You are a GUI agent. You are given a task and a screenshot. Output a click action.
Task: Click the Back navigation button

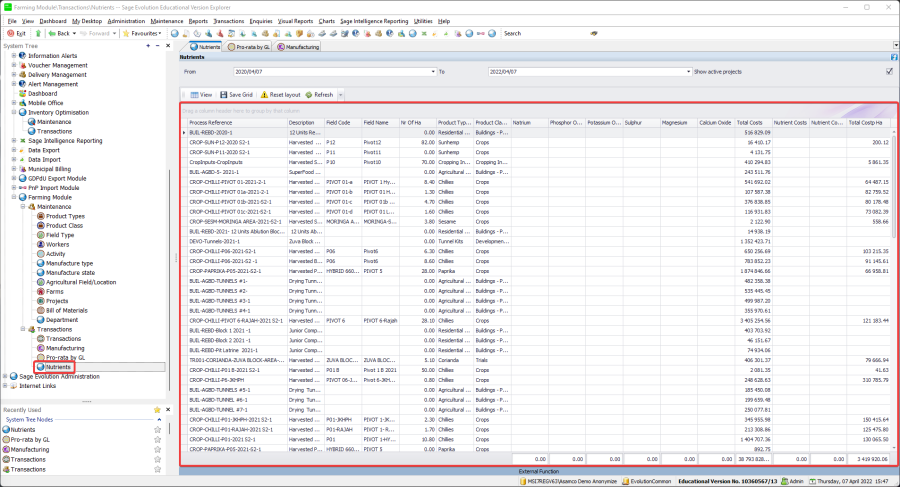tap(57, 33)
